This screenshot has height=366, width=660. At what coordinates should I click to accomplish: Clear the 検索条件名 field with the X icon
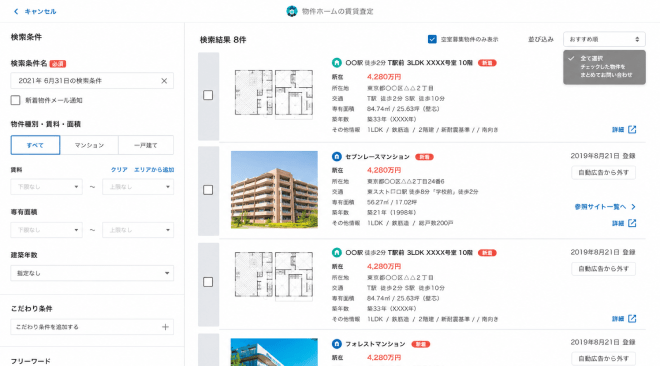[164, 81]
